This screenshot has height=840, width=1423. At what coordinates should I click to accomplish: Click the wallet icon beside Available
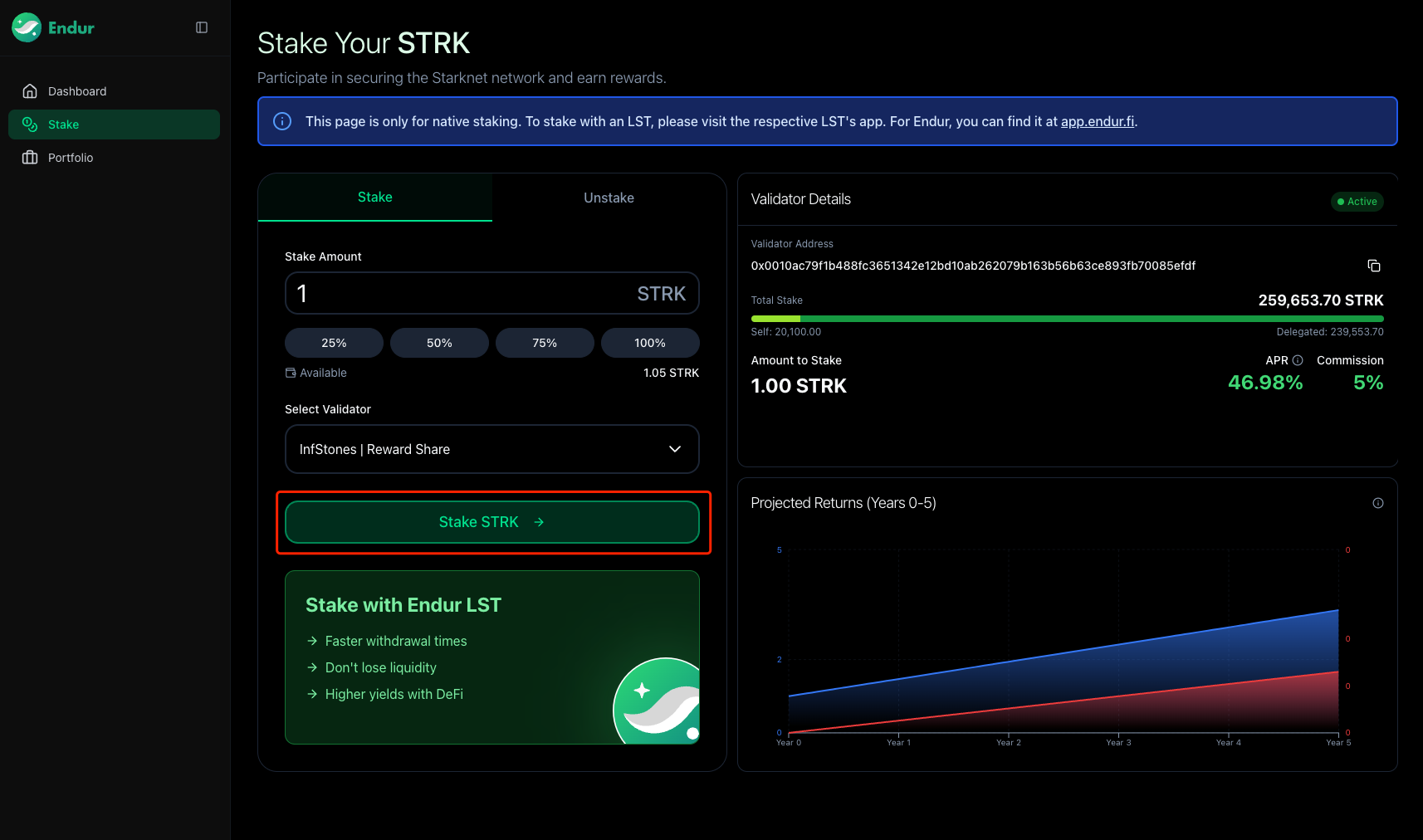(291, 373)
